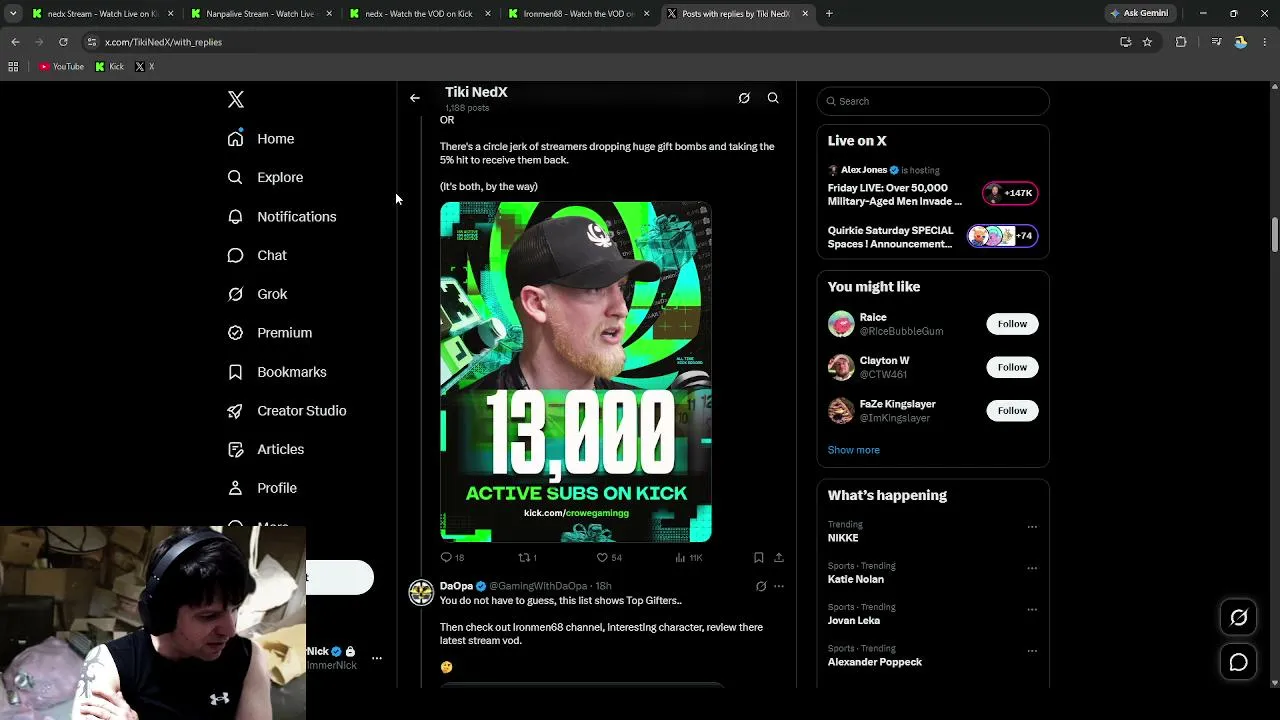Bookmark the 13,000 subs post

coord(758,558)
